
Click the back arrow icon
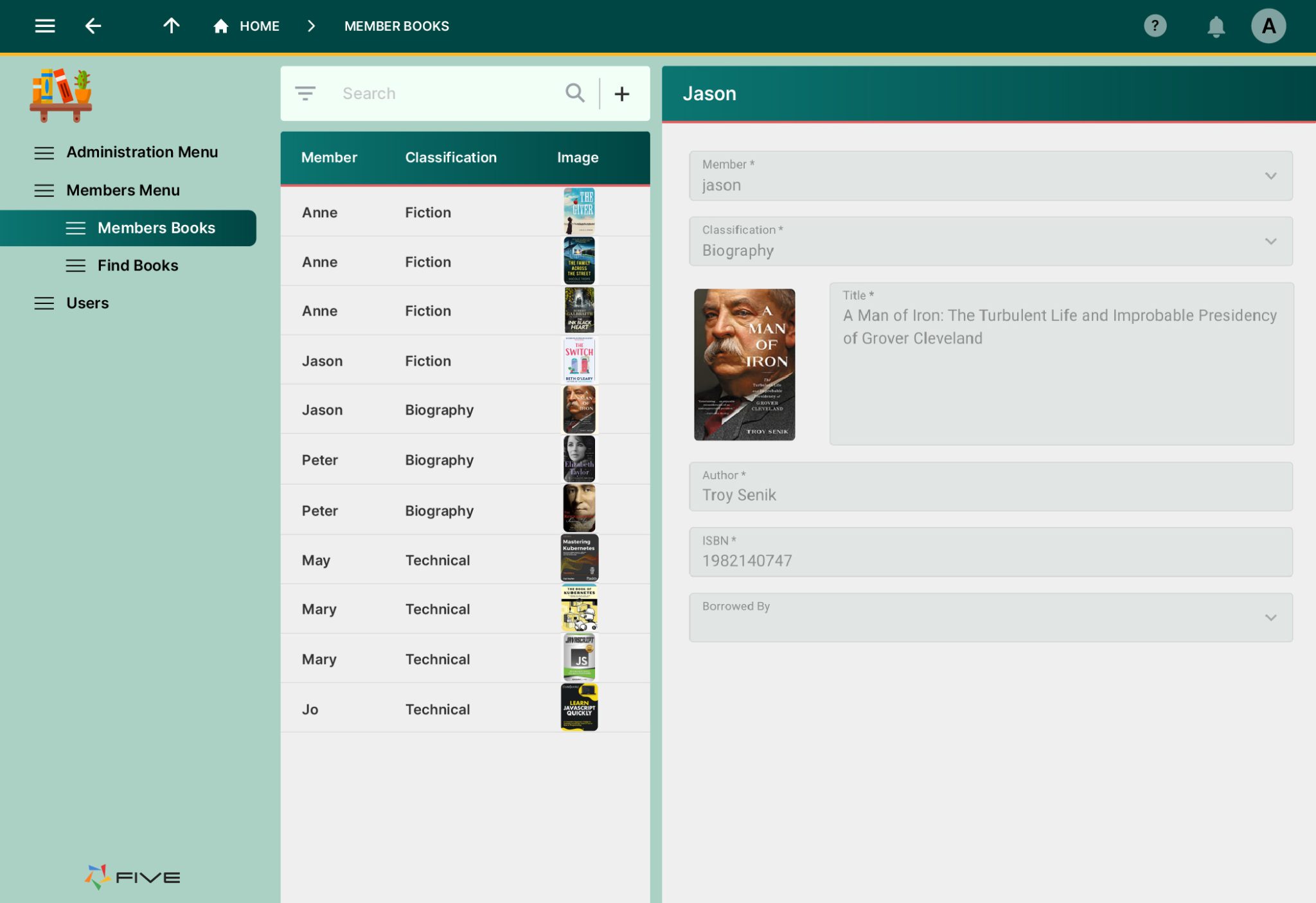pyautogui.click(x=93, y=26)
